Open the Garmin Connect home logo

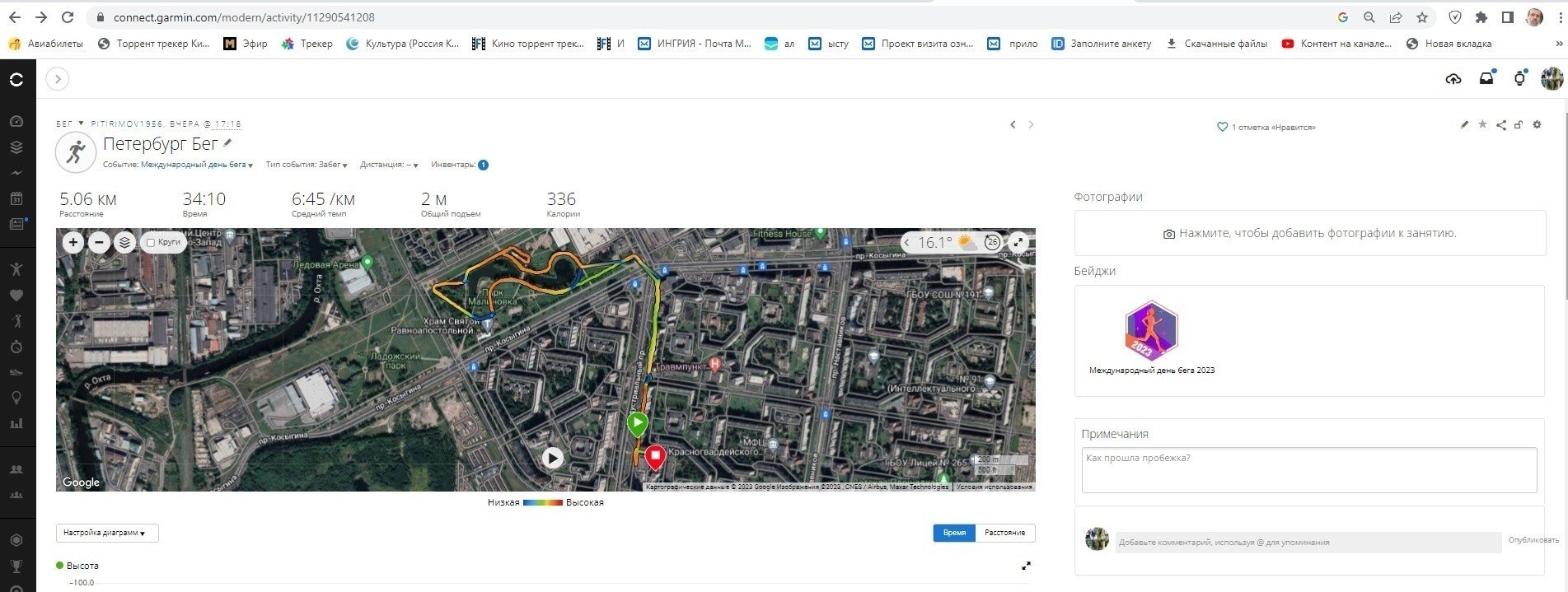16,79
